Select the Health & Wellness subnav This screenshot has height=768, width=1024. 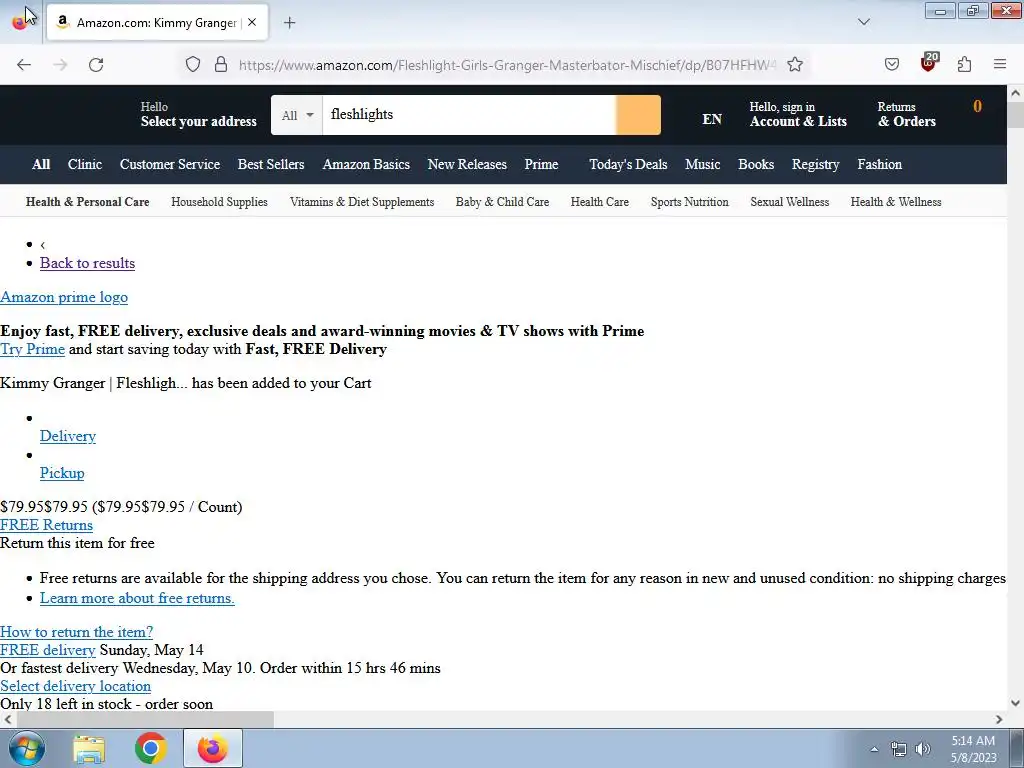896,202
